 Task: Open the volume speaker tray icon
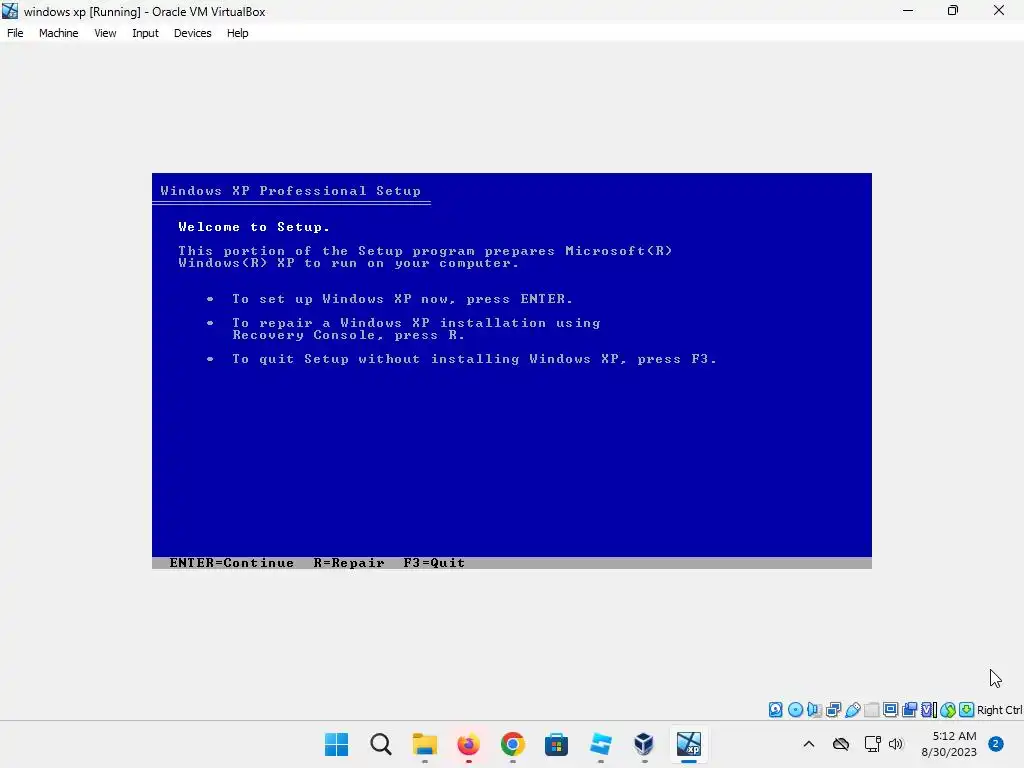pyautogui.click(x=895, y=744)
